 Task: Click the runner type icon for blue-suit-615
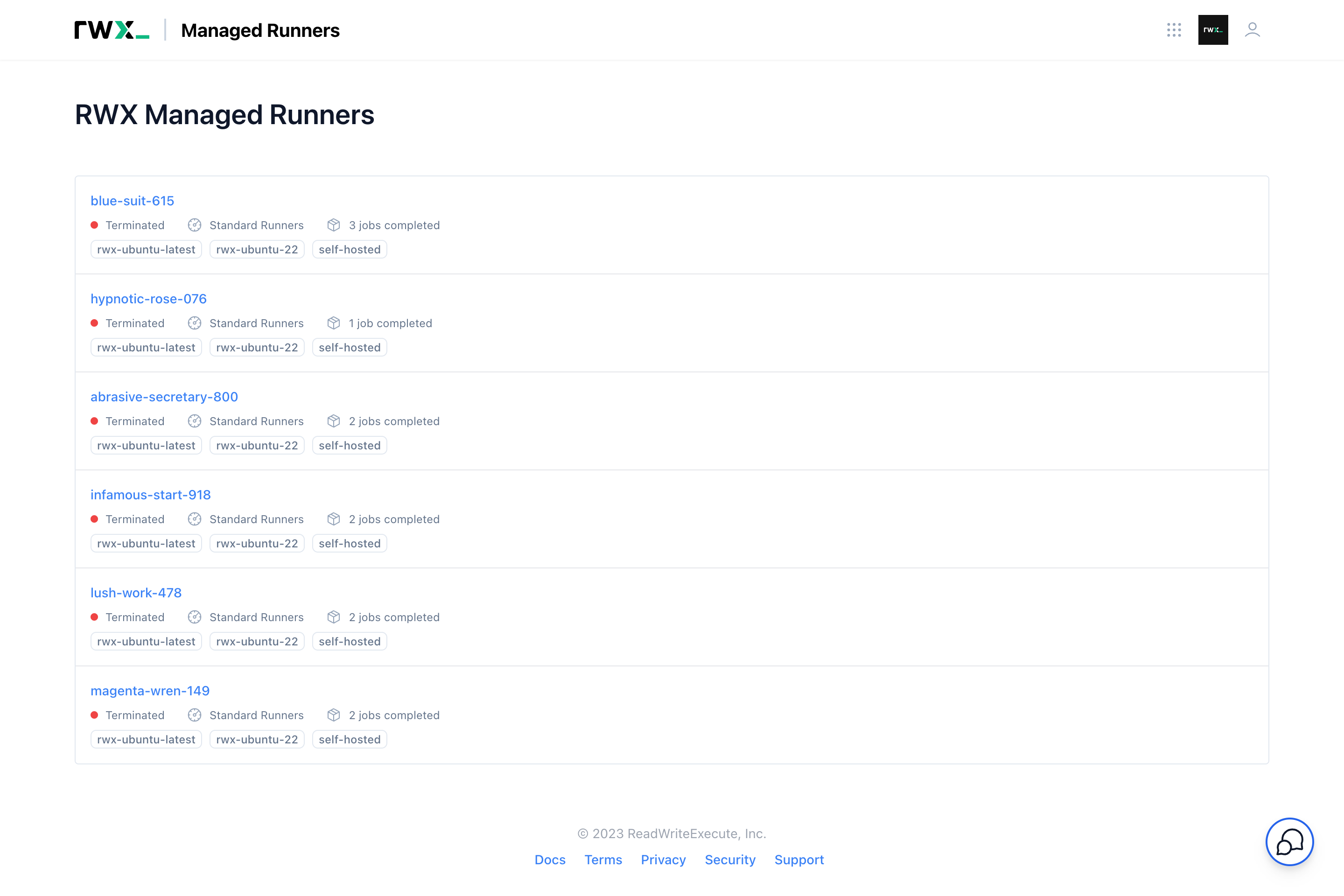point(194,225)
